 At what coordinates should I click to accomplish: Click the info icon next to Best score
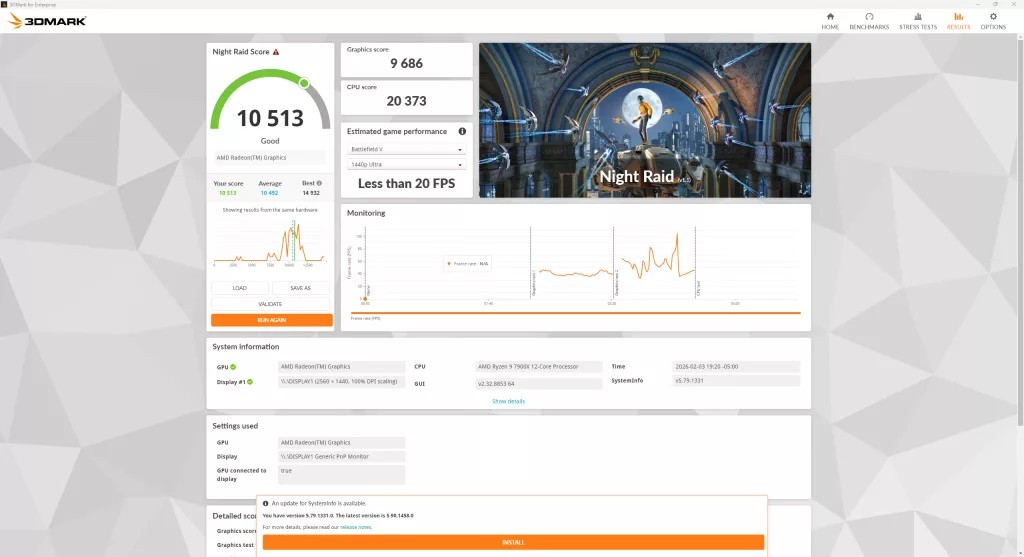pyautogui.click(x=319, y=183)
